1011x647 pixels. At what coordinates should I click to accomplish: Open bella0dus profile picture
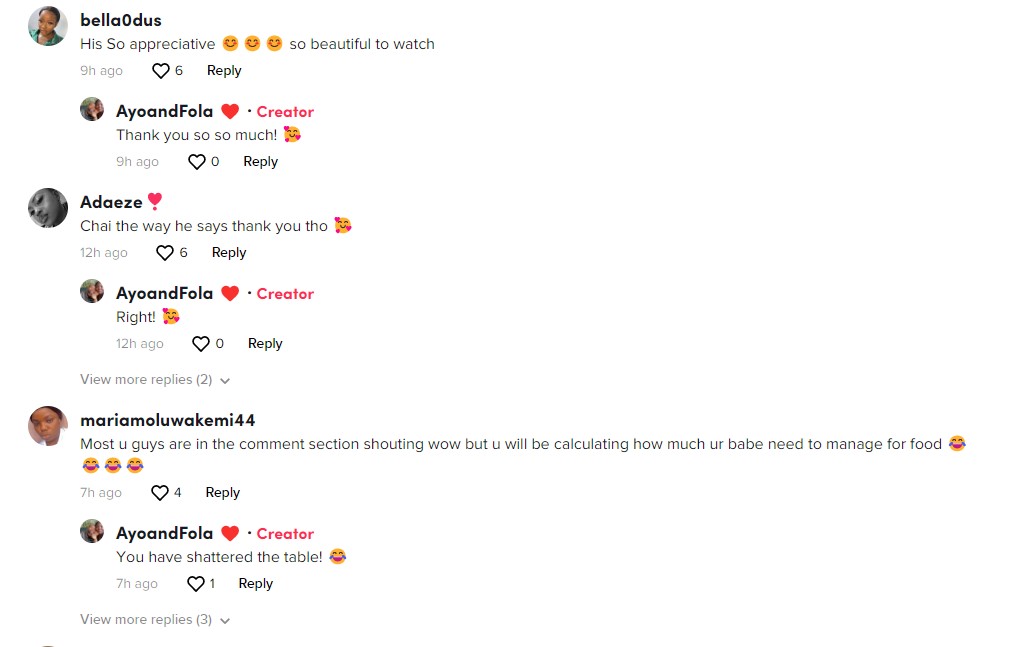[48, 26]
